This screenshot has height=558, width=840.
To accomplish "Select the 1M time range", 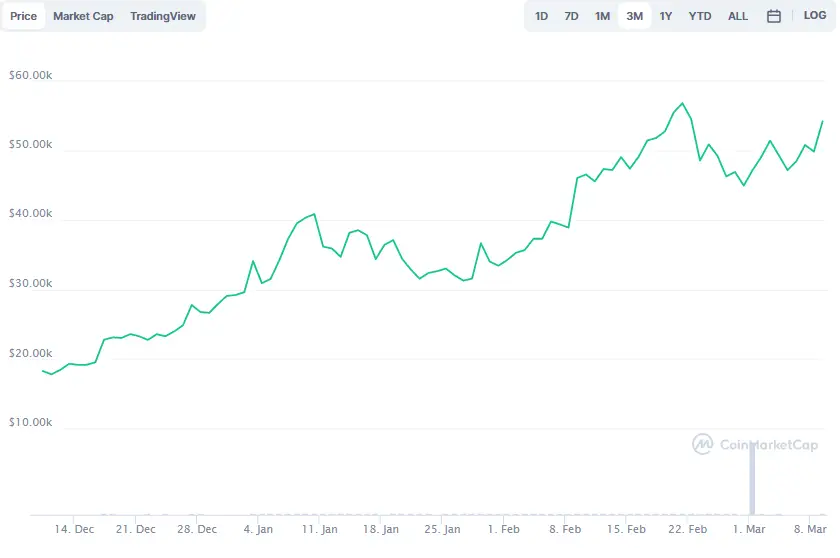I will click(602, 16).
